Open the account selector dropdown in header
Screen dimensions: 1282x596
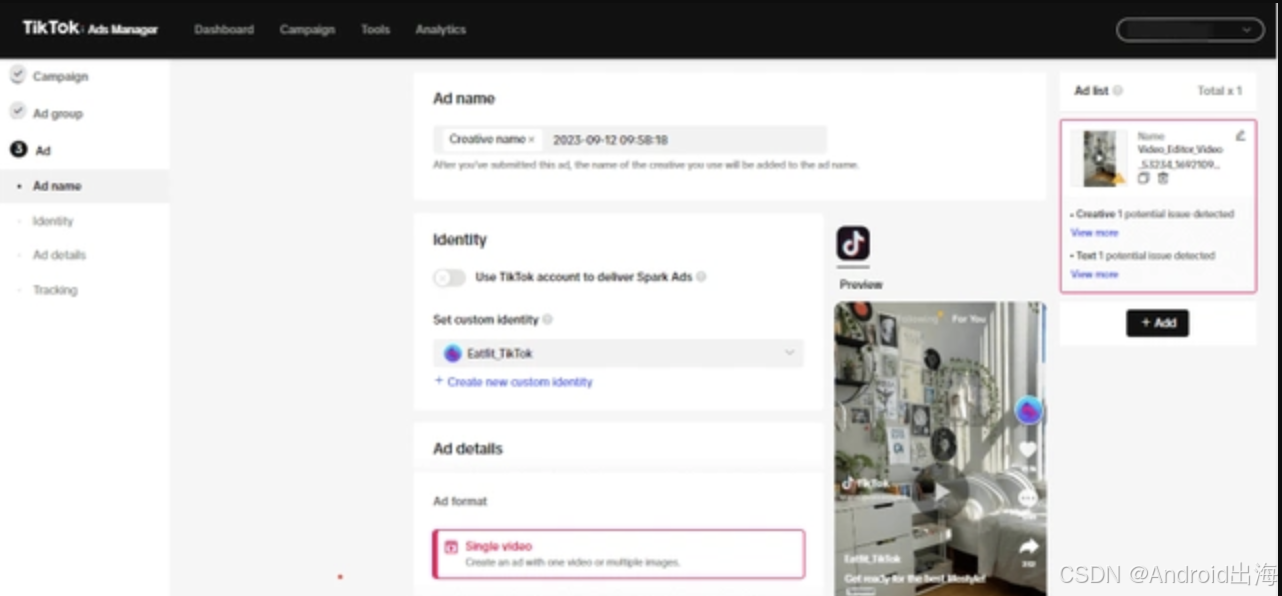tap(1190, 30)
